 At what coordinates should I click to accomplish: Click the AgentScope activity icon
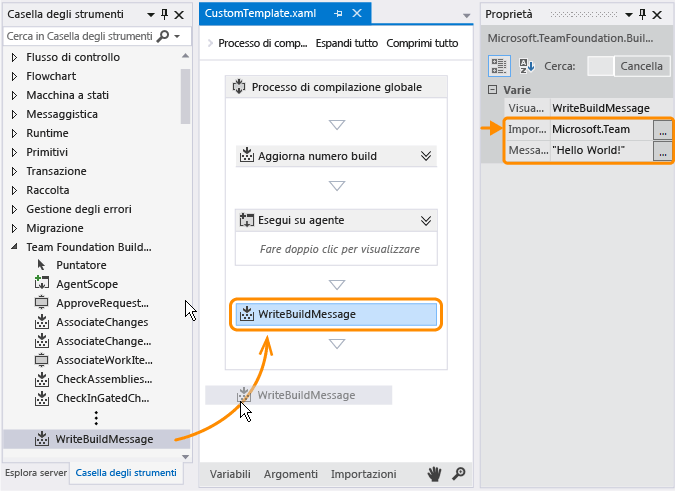pyautogui.click(x=41, y=283)
